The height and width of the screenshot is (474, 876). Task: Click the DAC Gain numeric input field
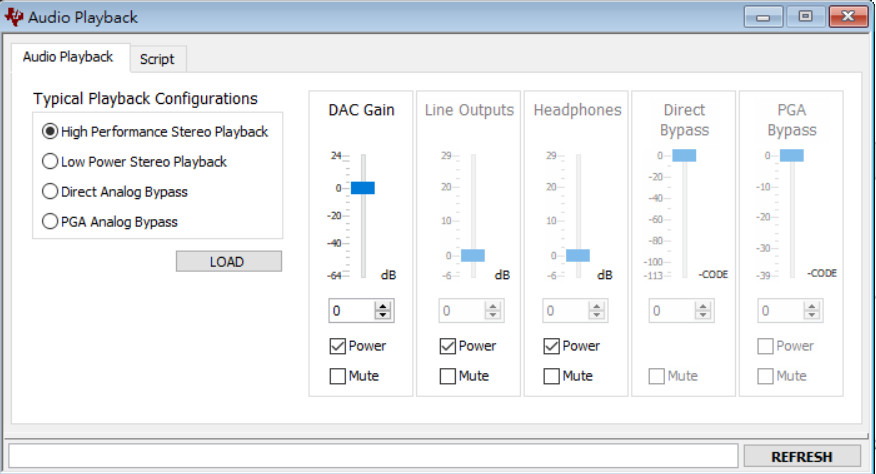[x=352, y=311]
